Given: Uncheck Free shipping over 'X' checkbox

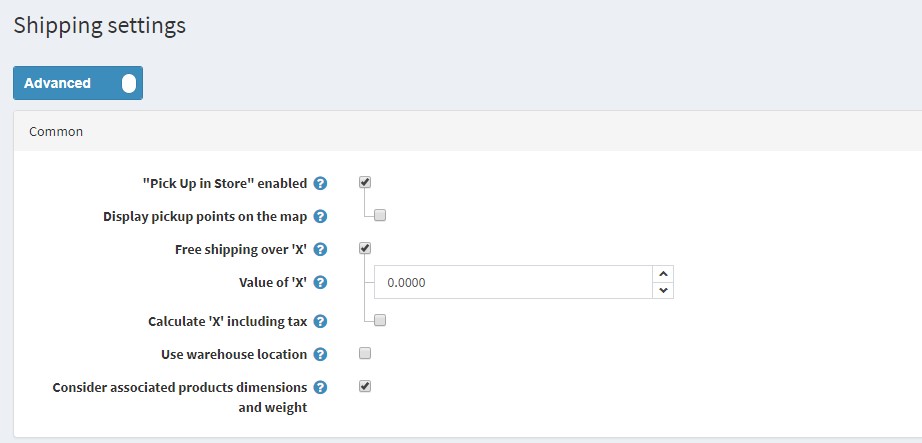Looking at the screenshot, I should pyautogui.click(x=365, y=249).
